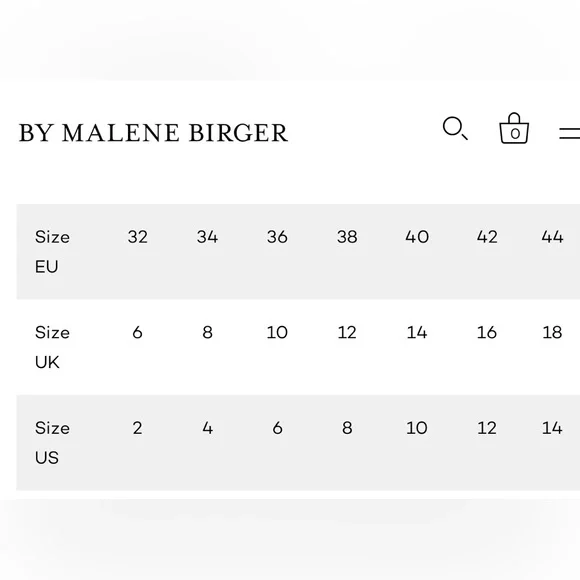This screenshot has width=580, height=580.
Task: Select UK size 8 cell
Action: point(208,332)
